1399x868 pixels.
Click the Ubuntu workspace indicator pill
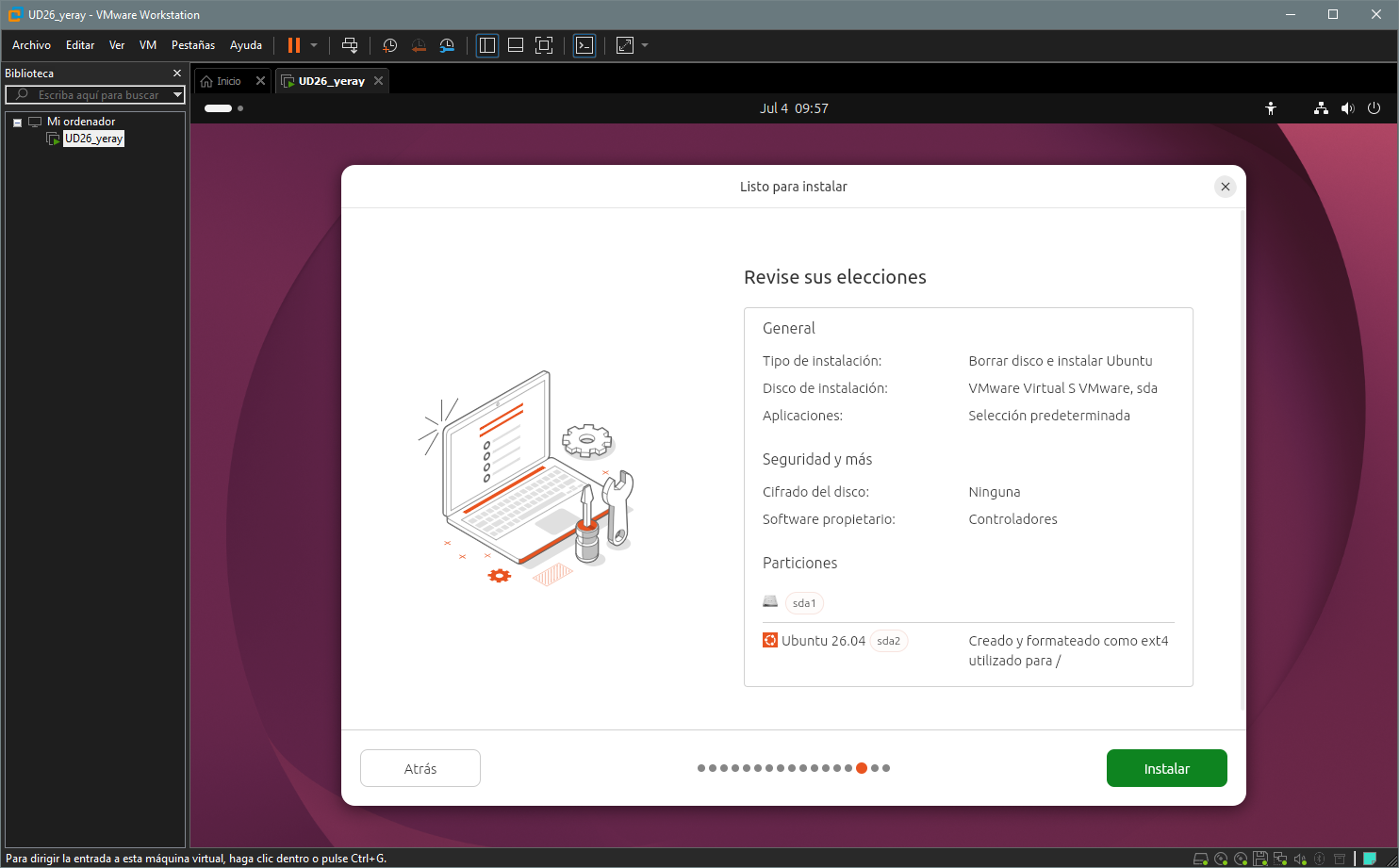click(218, 108)
